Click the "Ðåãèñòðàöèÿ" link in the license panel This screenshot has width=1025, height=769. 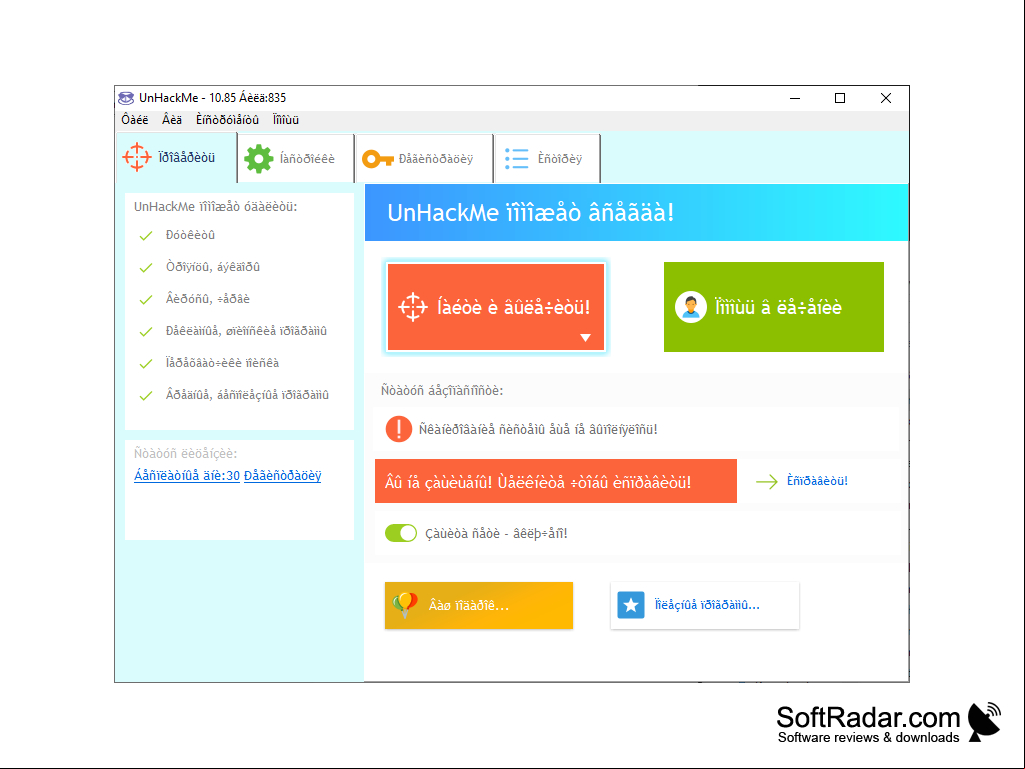click(282, 476)
